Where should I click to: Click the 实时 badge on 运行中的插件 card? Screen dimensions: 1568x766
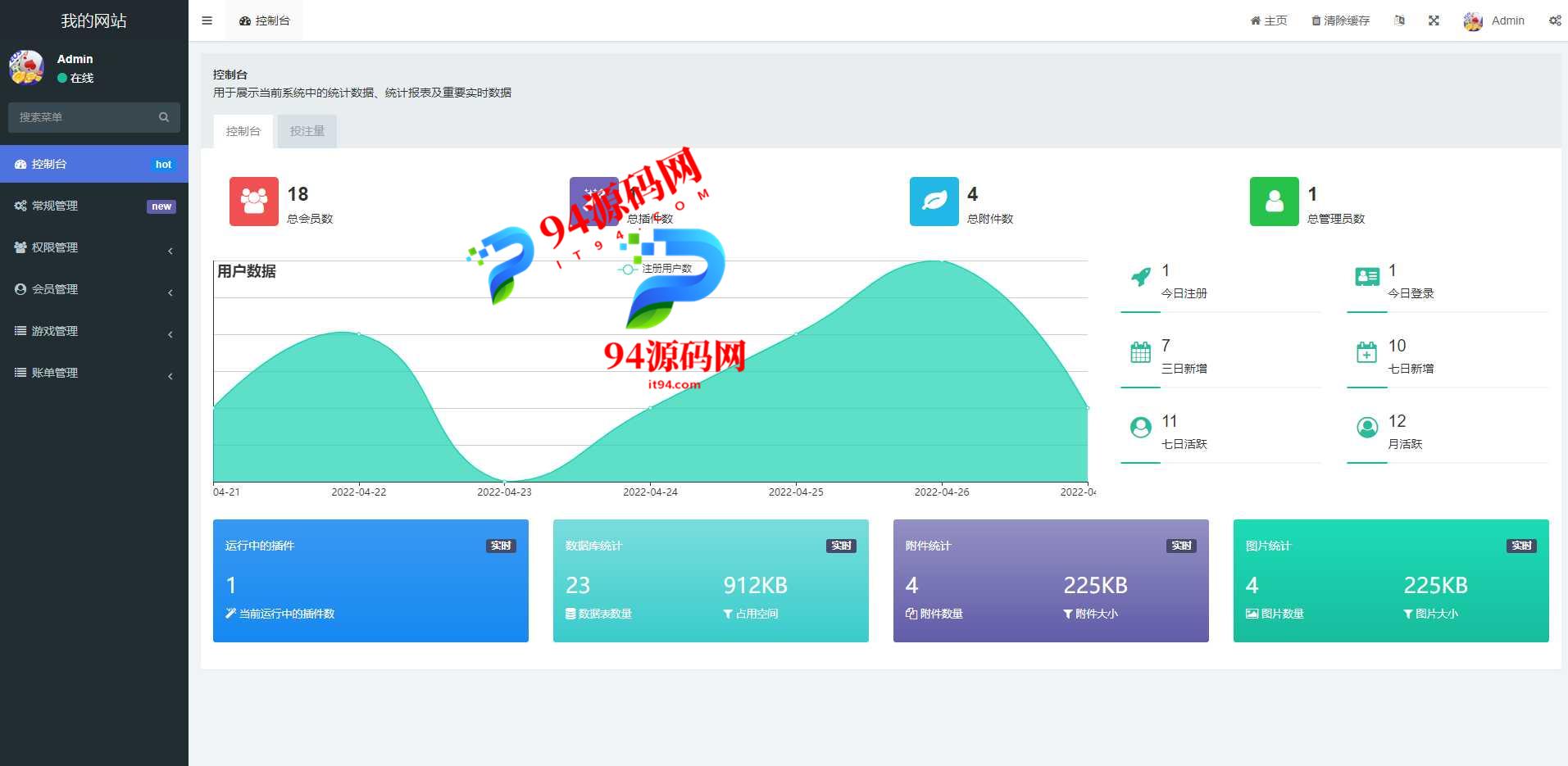[x=501, y=546]
